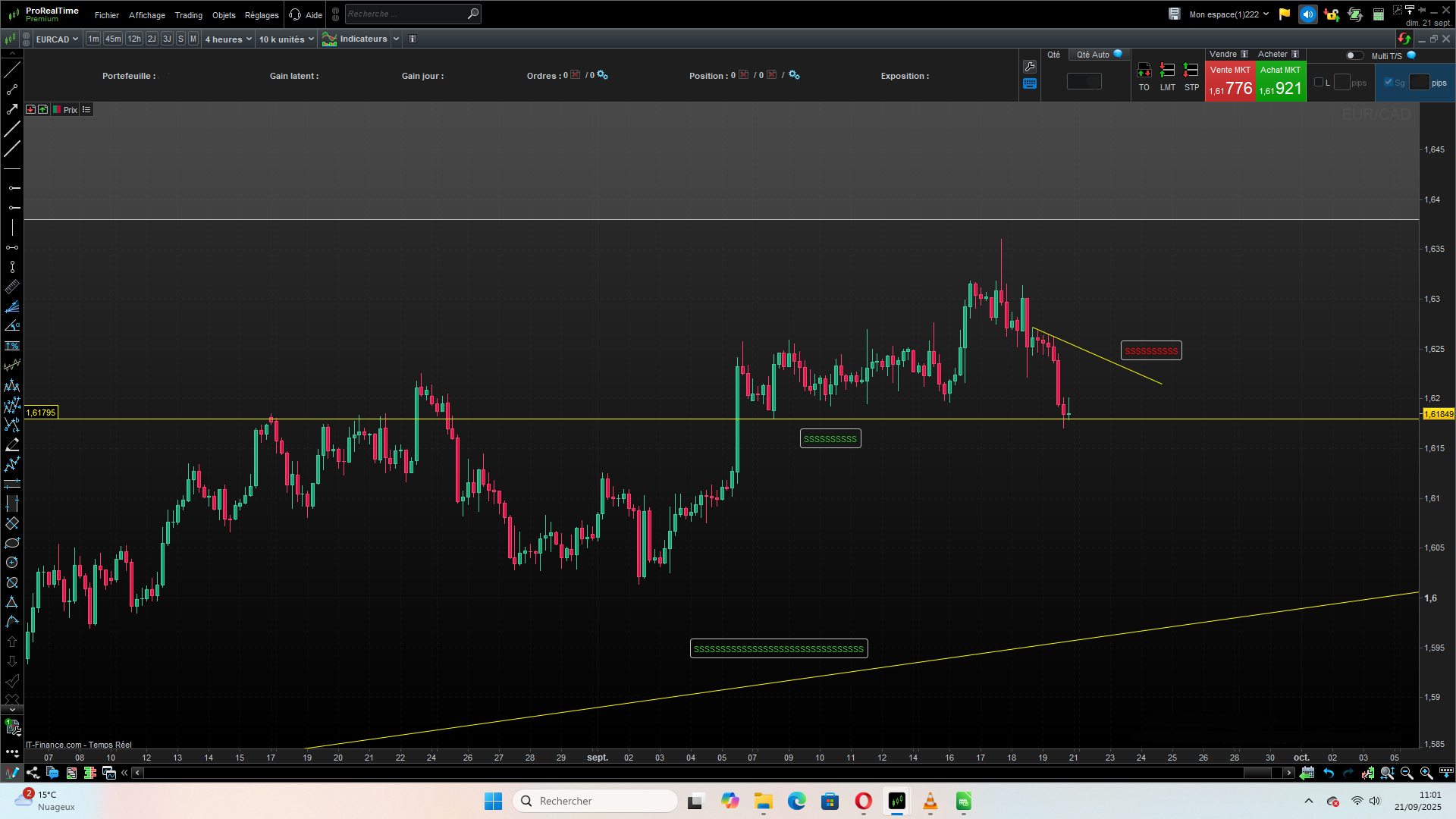Open the wrench settings icon in the trading panel

[1029, 67]
